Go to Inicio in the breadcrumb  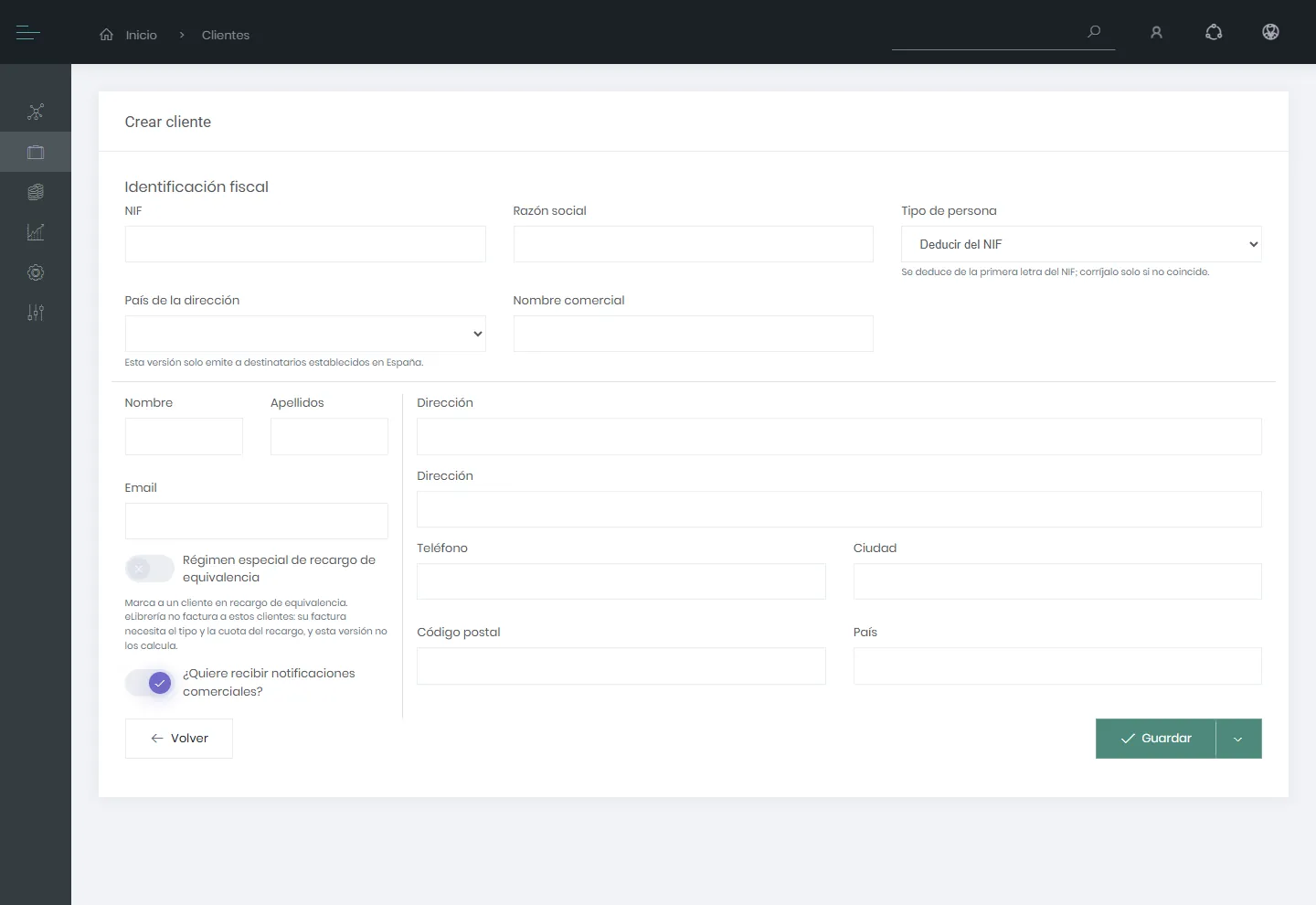click(142, 35)
